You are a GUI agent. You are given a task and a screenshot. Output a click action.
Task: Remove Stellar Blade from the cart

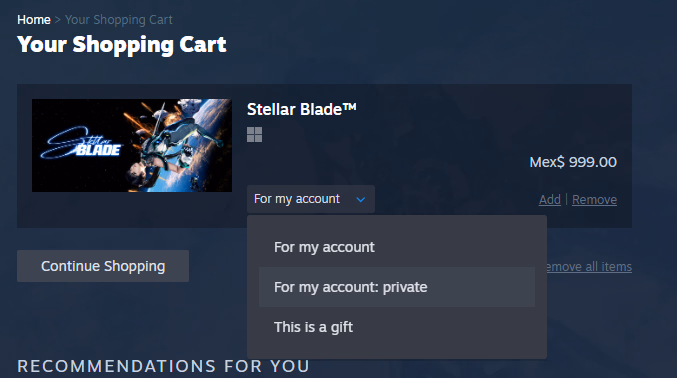[x=594, y=200]
